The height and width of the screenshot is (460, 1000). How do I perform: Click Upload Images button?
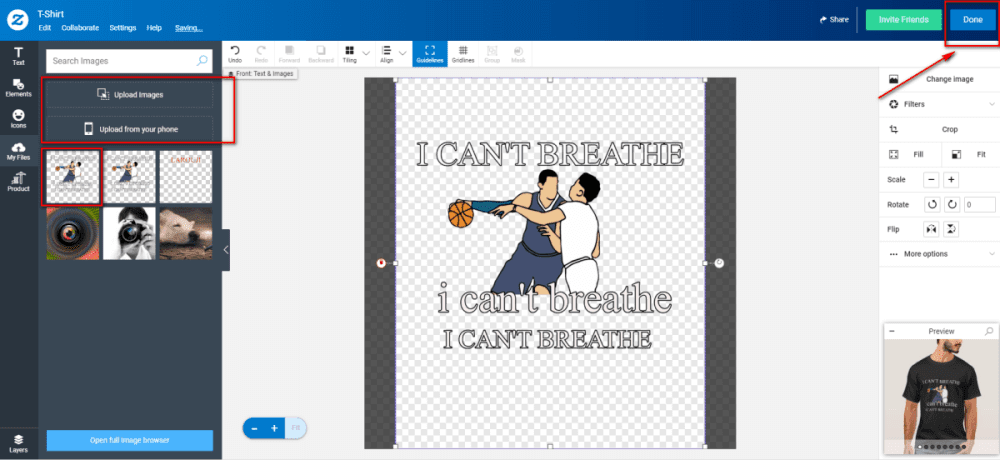(x=129, y=94)
